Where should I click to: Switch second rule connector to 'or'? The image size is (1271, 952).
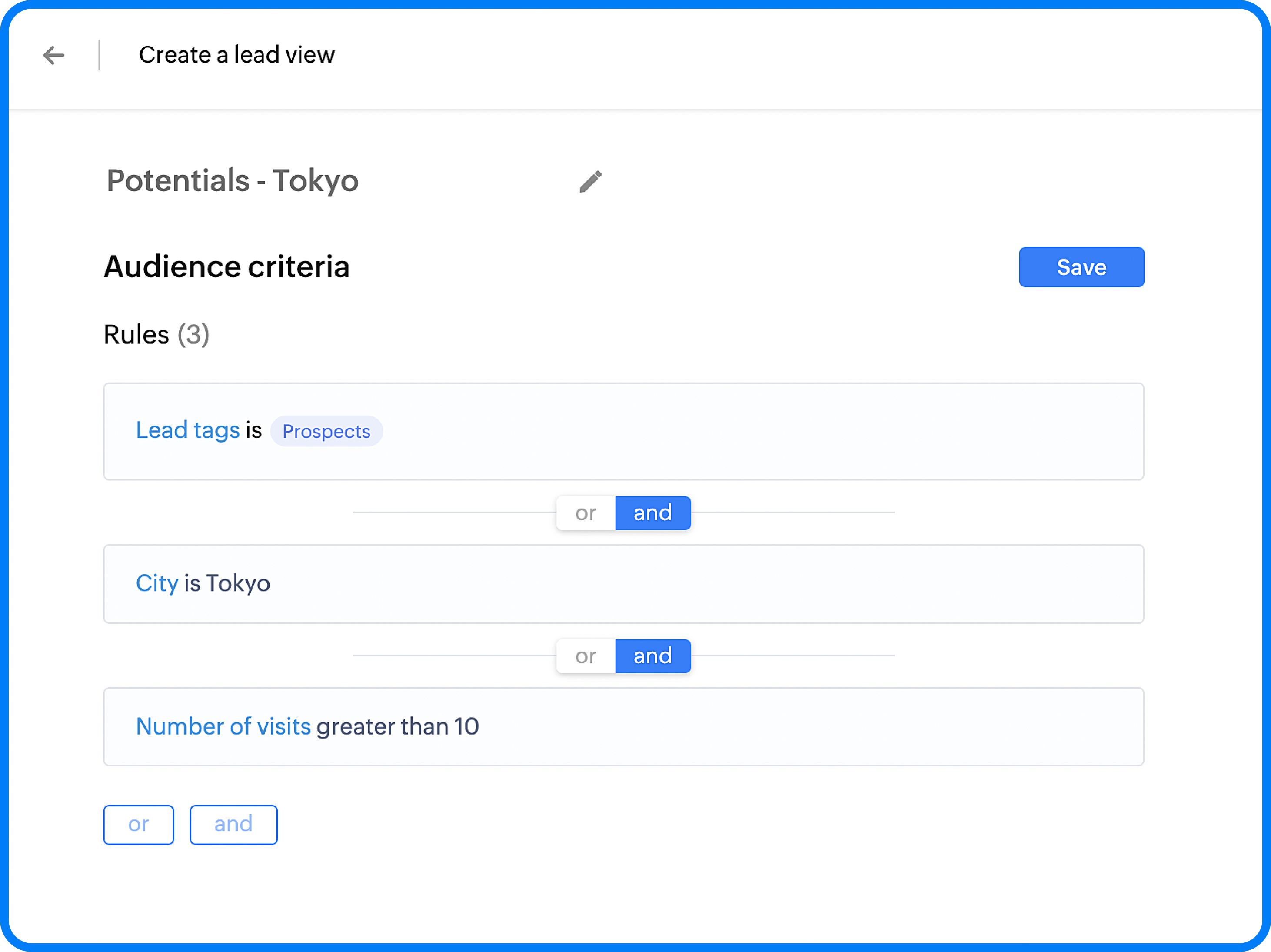pos(586,656)
